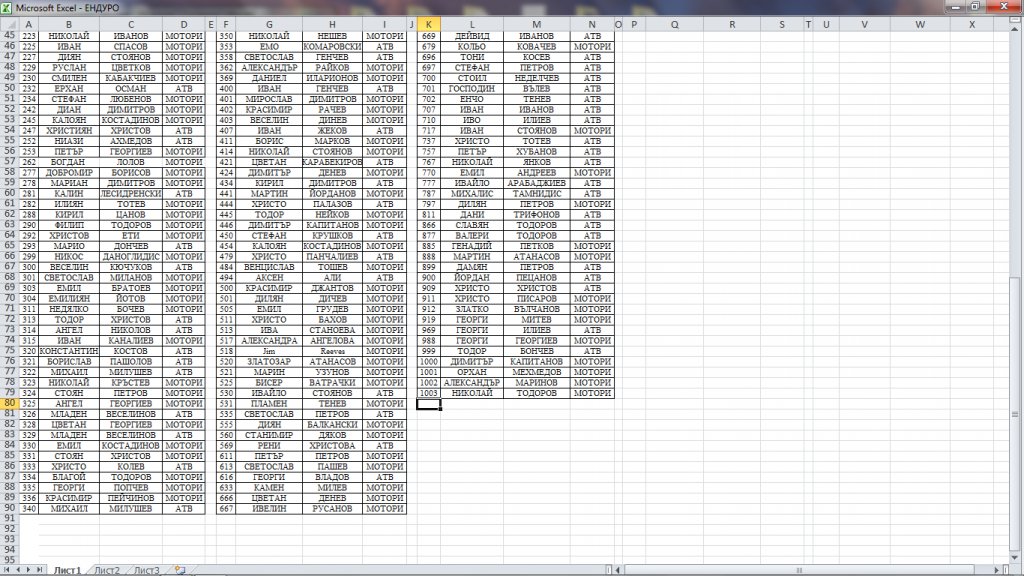Screen dimensions: 1024x576
Task: Click the cell reading ТАМНИДИС
Action: (536, 193)
